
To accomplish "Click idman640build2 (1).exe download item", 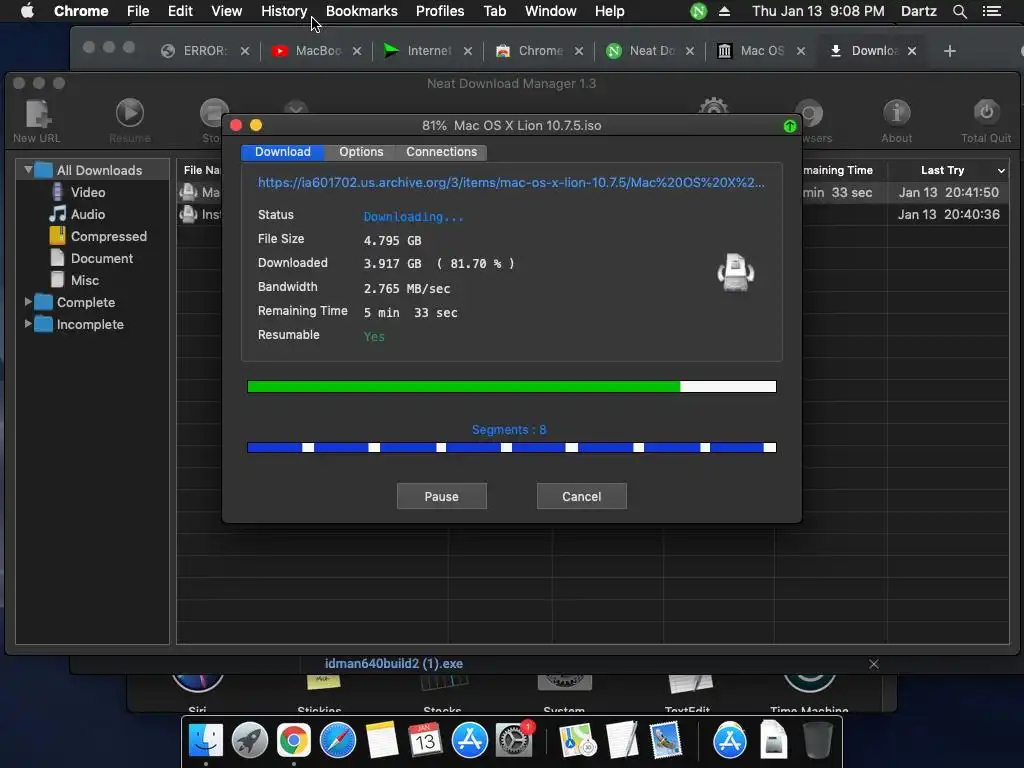I will coord(394,664).
